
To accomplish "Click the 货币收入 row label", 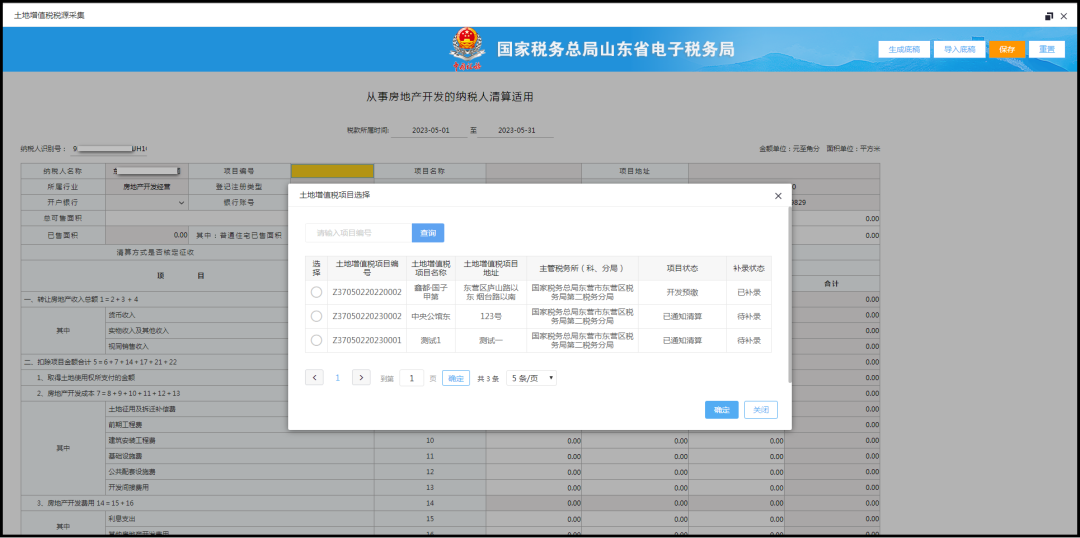I will click(123, 315).
